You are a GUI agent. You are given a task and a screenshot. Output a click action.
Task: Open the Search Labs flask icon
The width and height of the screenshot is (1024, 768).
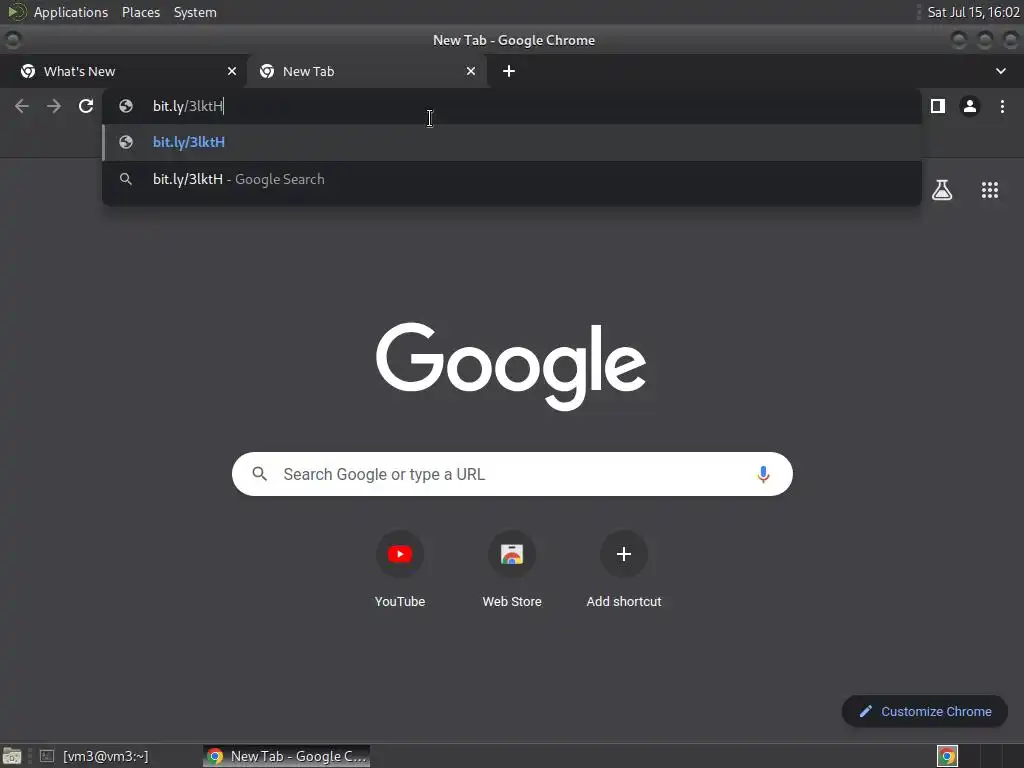click(x=942, y=190)
